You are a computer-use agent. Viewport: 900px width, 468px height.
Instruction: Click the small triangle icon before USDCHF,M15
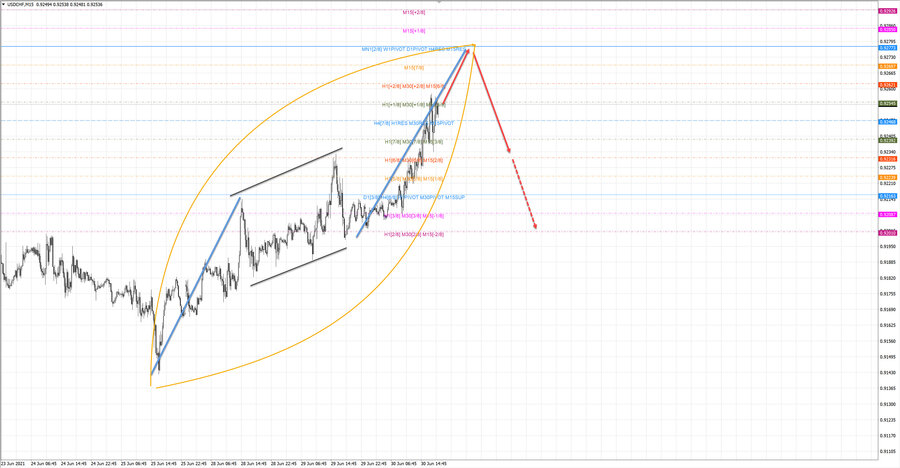pos(3,4)
